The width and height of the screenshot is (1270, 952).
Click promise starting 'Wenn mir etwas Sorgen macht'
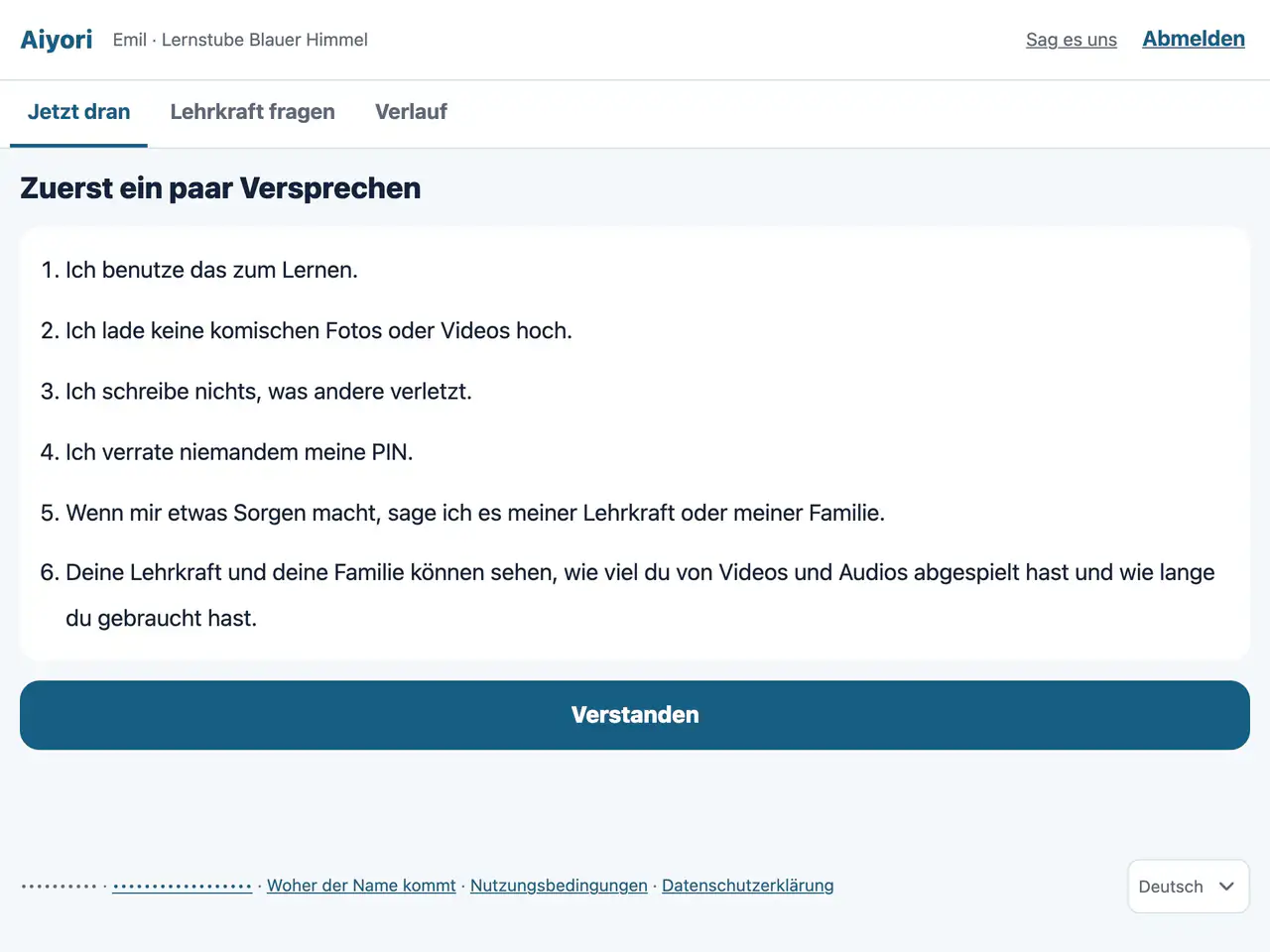475,513
